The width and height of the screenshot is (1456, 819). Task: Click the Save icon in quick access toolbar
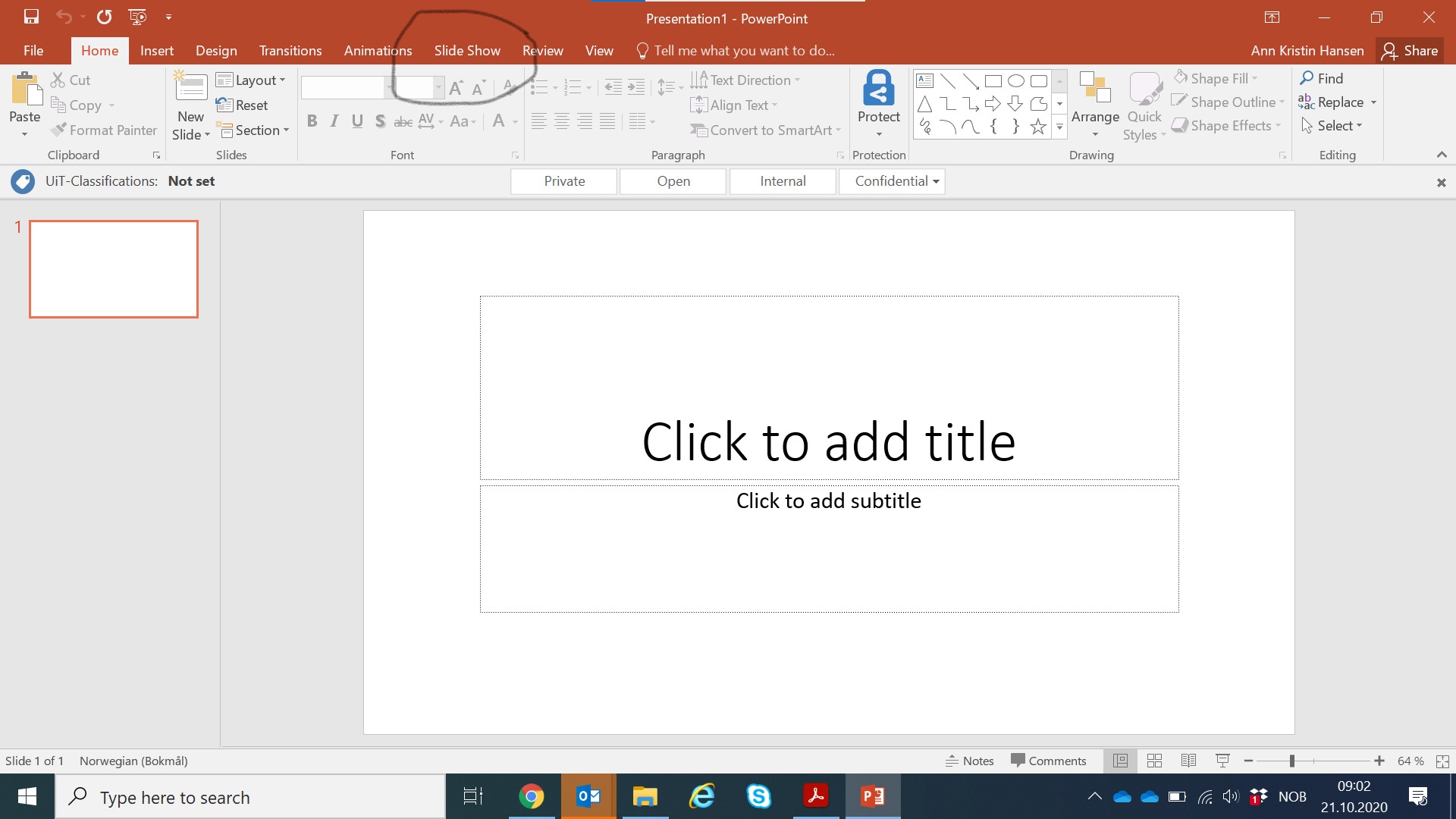point(31,17)
